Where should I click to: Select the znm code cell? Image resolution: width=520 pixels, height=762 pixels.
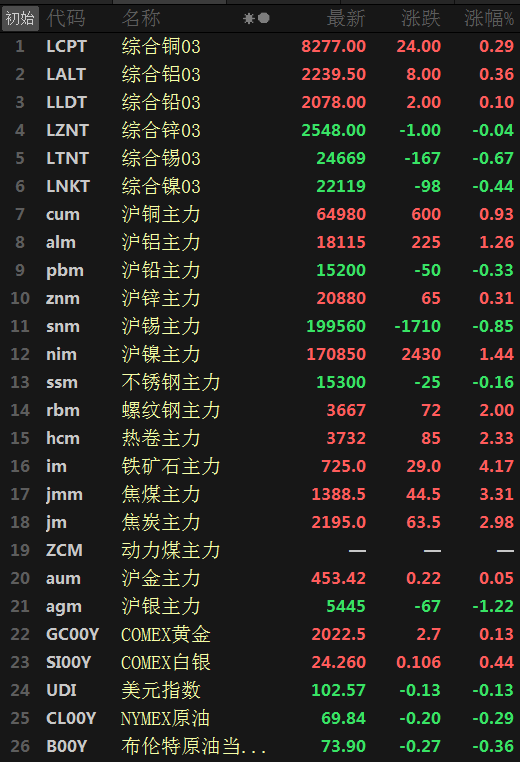pyautogui.click(x=63, y=298)
